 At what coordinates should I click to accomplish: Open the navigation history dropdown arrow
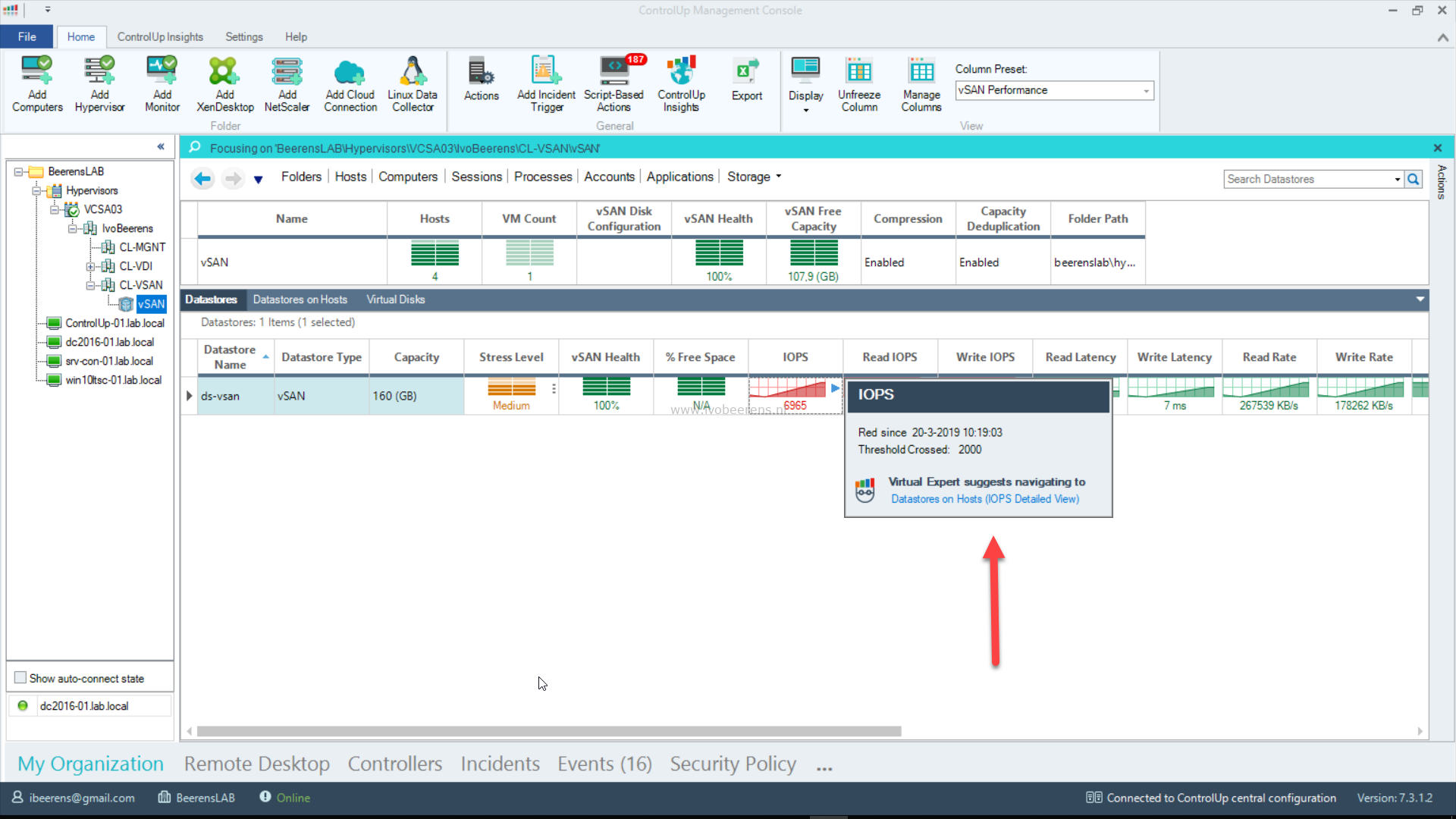[x=259, y=180]
